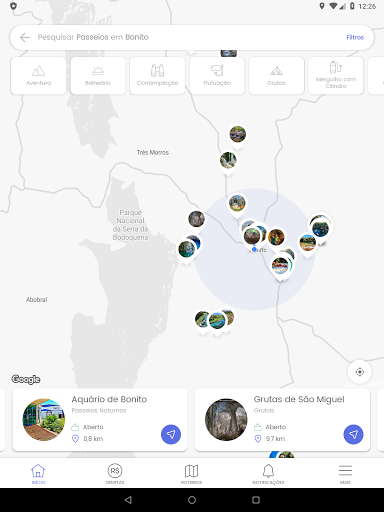The height and width of the screenshot is (512, 384).
Task: Tap the blue current location dot
Action: pyautogui.click(x=254, y=249)
